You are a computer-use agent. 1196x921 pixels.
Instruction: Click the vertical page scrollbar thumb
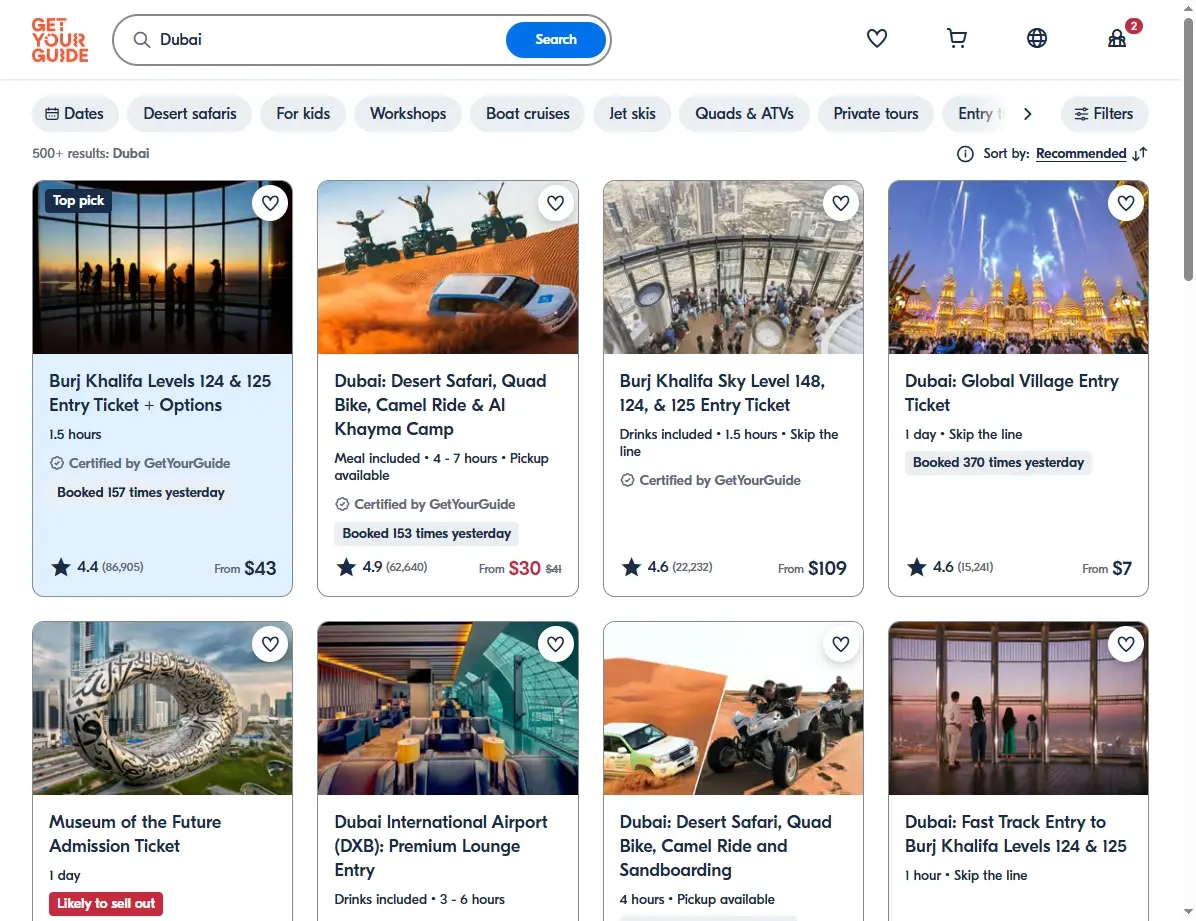pos(1188,149)
